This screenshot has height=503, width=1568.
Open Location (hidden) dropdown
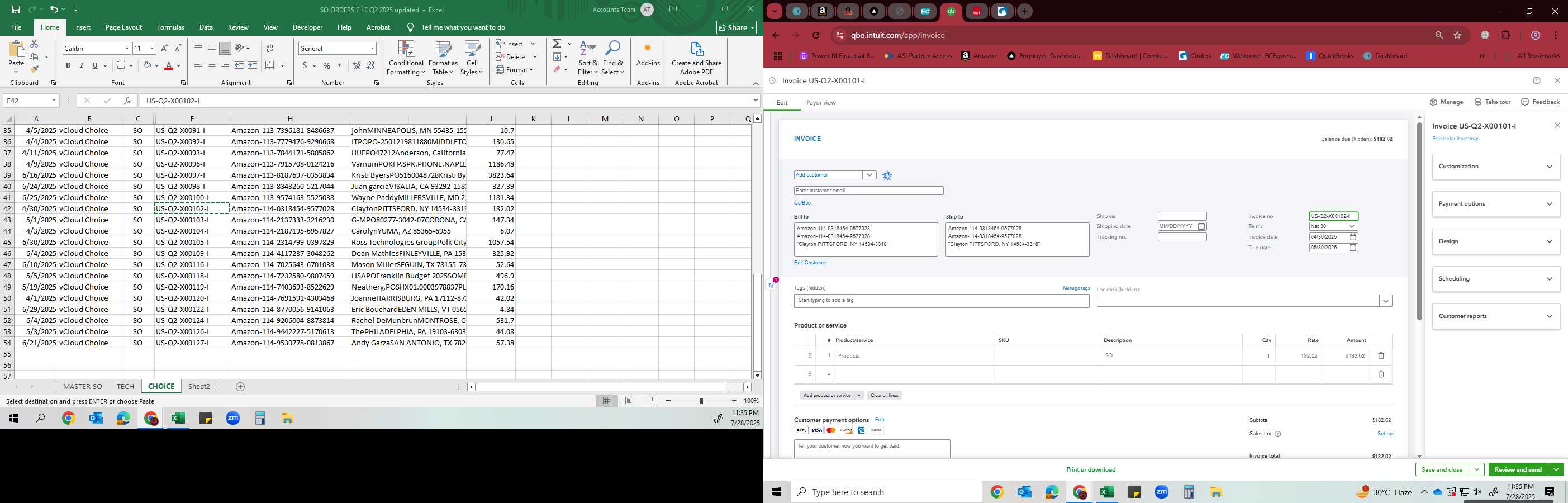(1385, 301)
